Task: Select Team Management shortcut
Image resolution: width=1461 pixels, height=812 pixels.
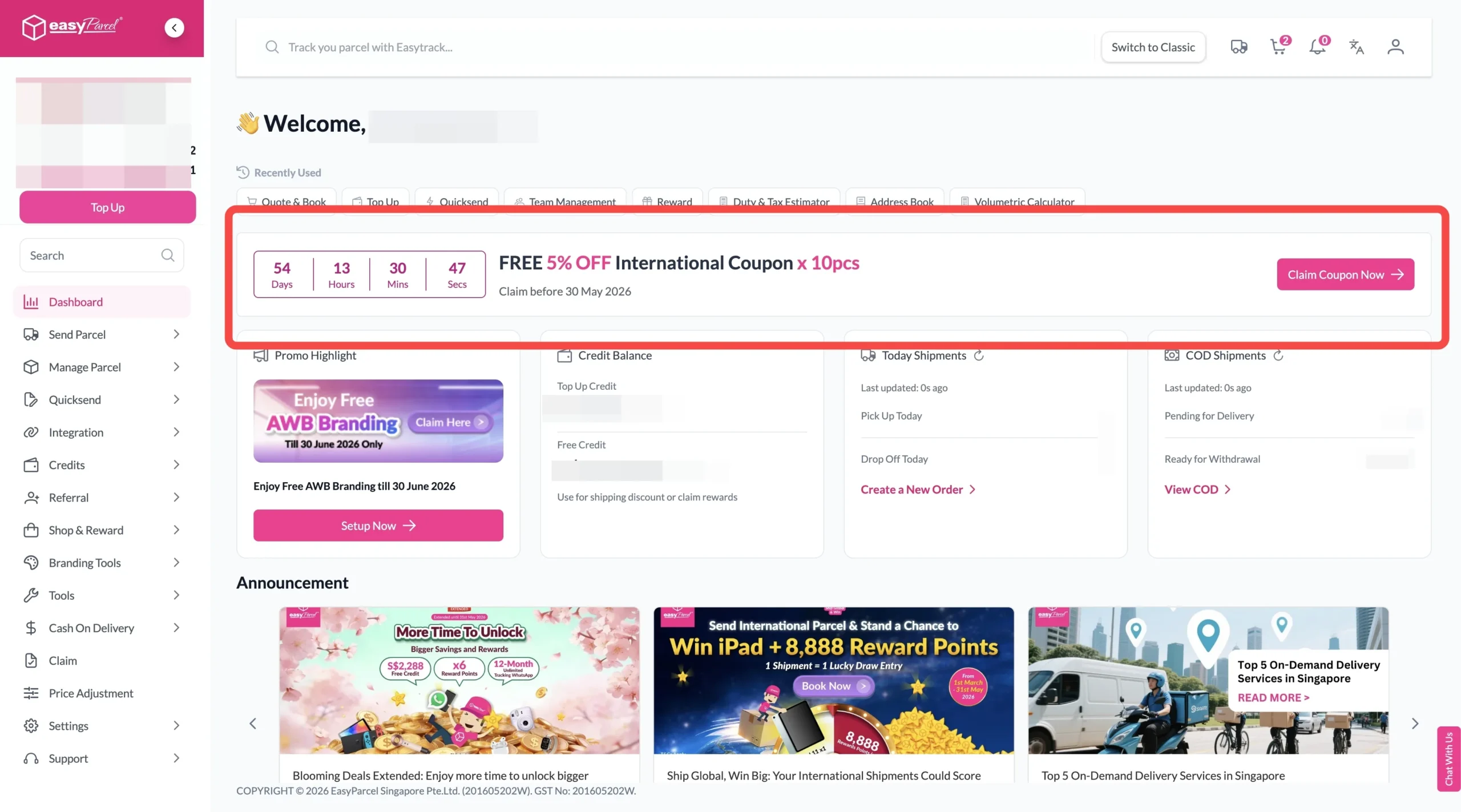Action: point(565,201)
